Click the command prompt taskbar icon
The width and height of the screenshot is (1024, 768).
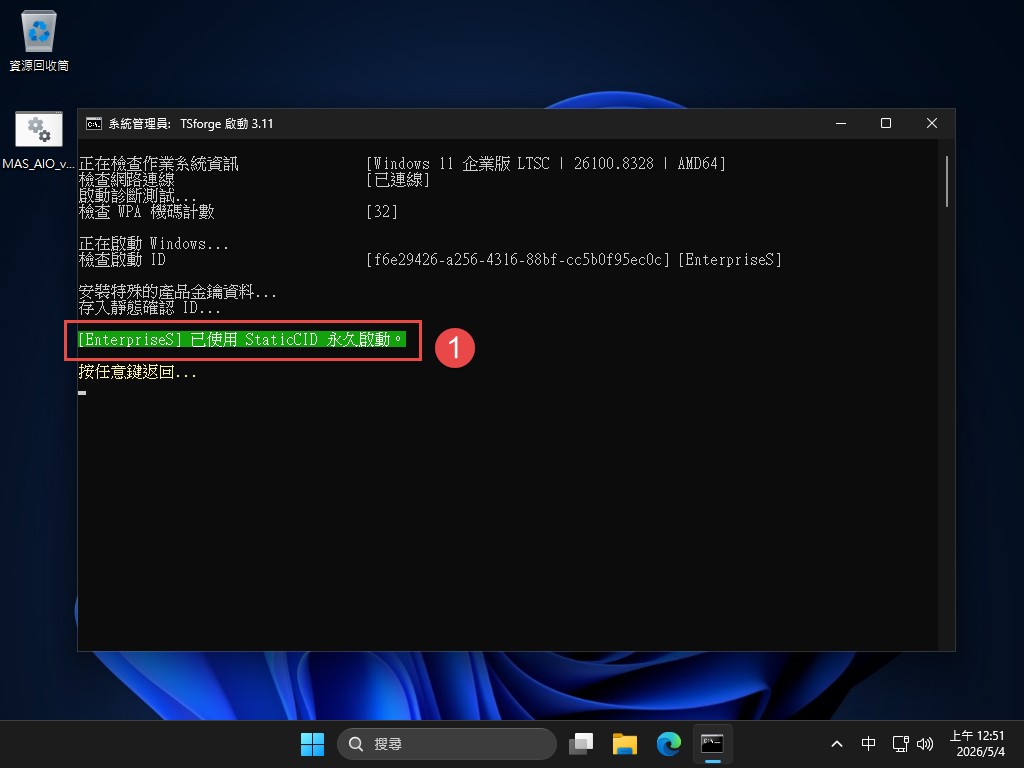[712, 743]
